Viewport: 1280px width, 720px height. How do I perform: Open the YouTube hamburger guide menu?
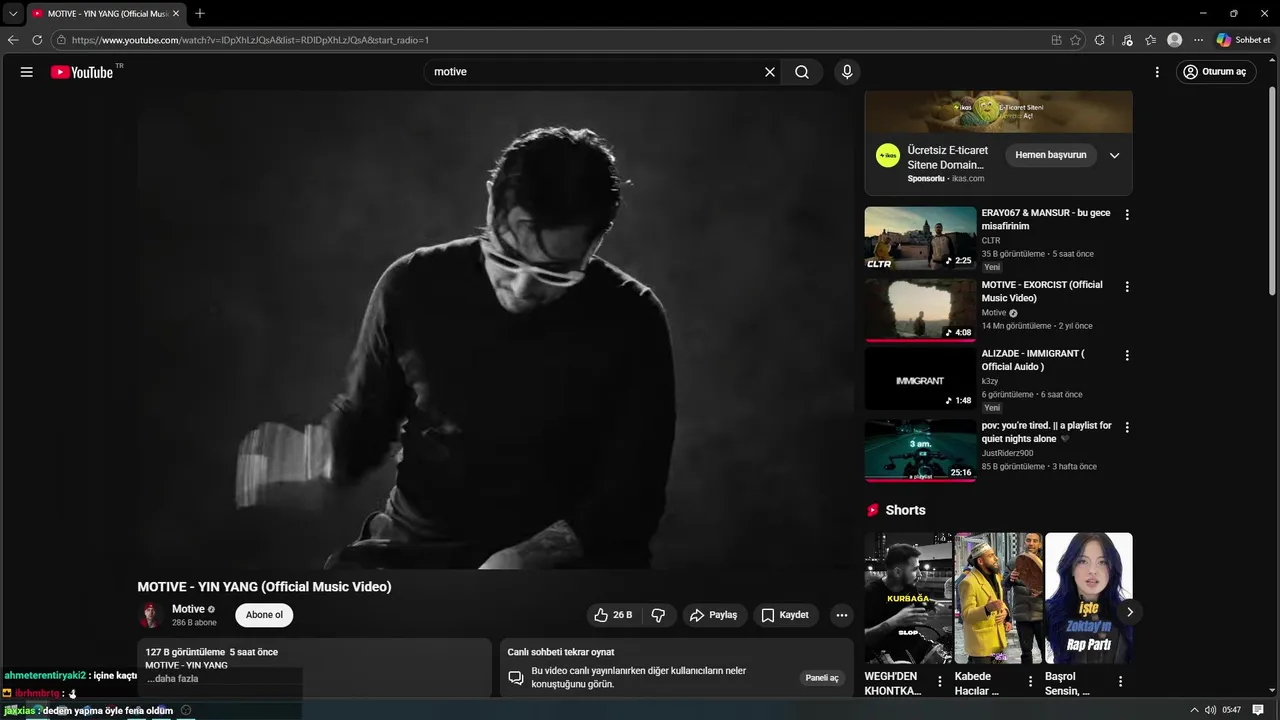click(x=27, y=72)
